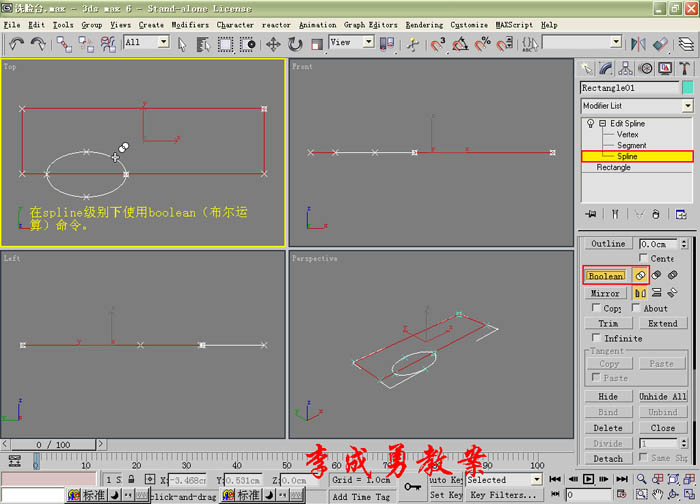Click the Pin Stack icon
This screenshot has height=504, width=700.
(x=591, y=214)
